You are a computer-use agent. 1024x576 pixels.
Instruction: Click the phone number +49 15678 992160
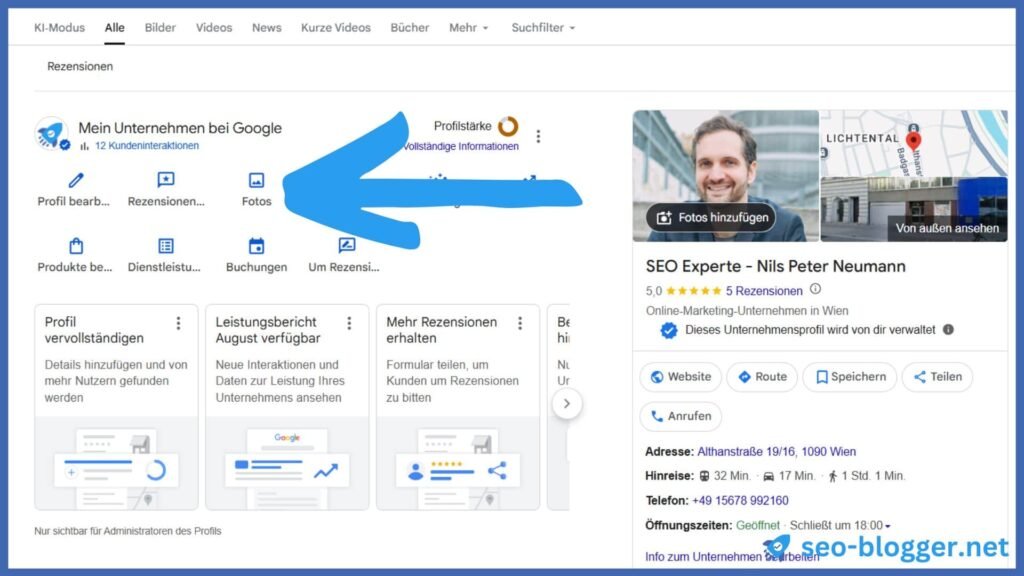click(740, 500)
